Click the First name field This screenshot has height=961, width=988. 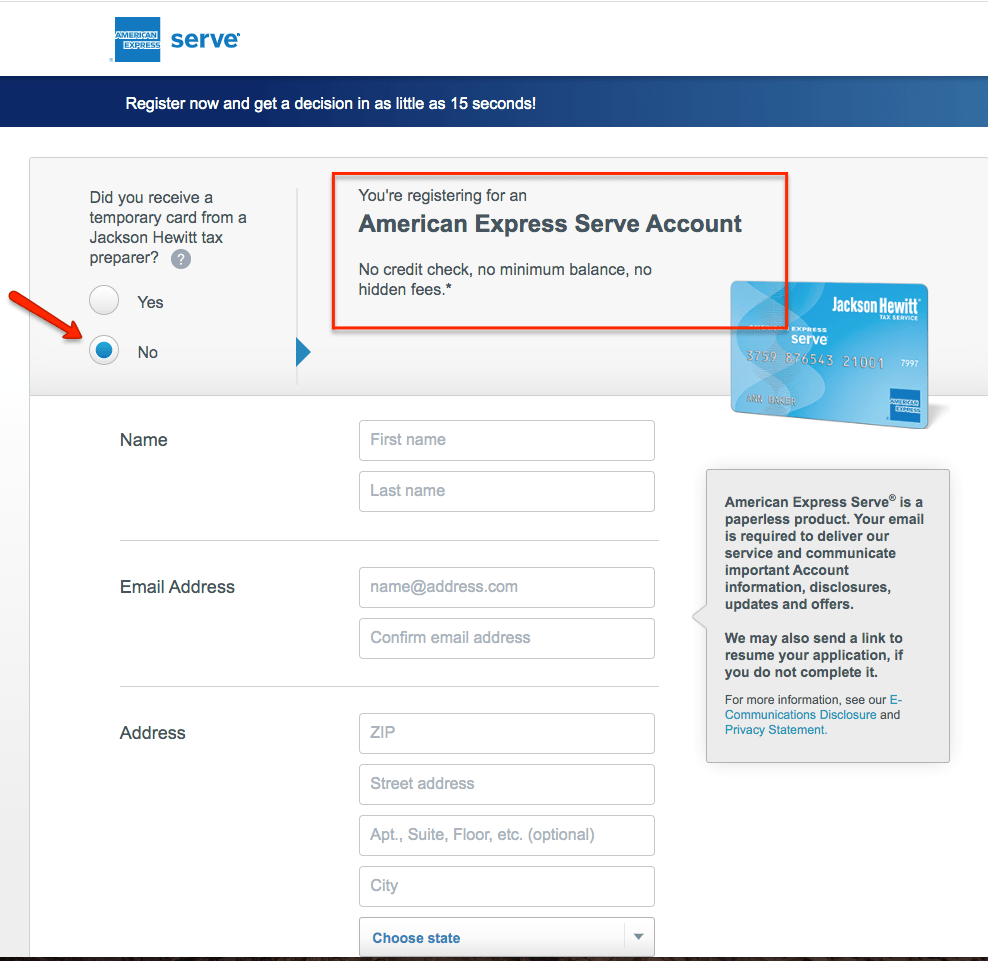click(x=507, y=440)
